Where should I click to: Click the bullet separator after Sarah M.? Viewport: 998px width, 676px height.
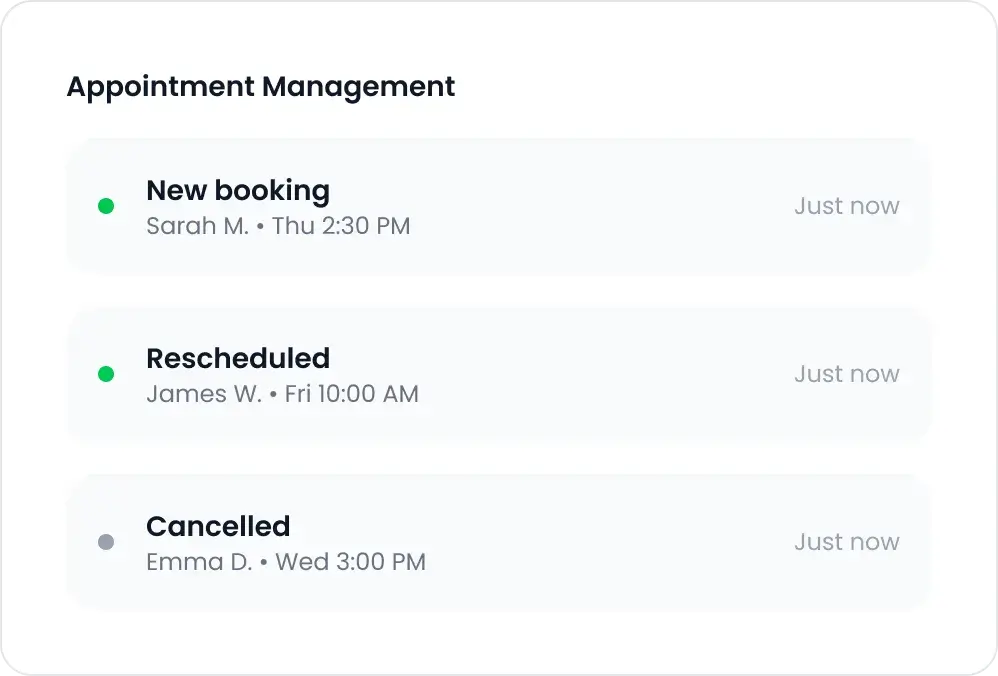click(260, 227)
